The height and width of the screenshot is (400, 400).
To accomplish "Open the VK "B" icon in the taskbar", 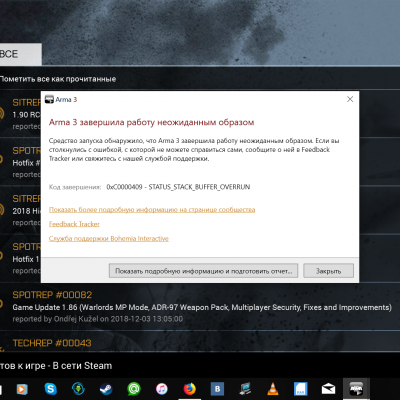I will point(217,389).
